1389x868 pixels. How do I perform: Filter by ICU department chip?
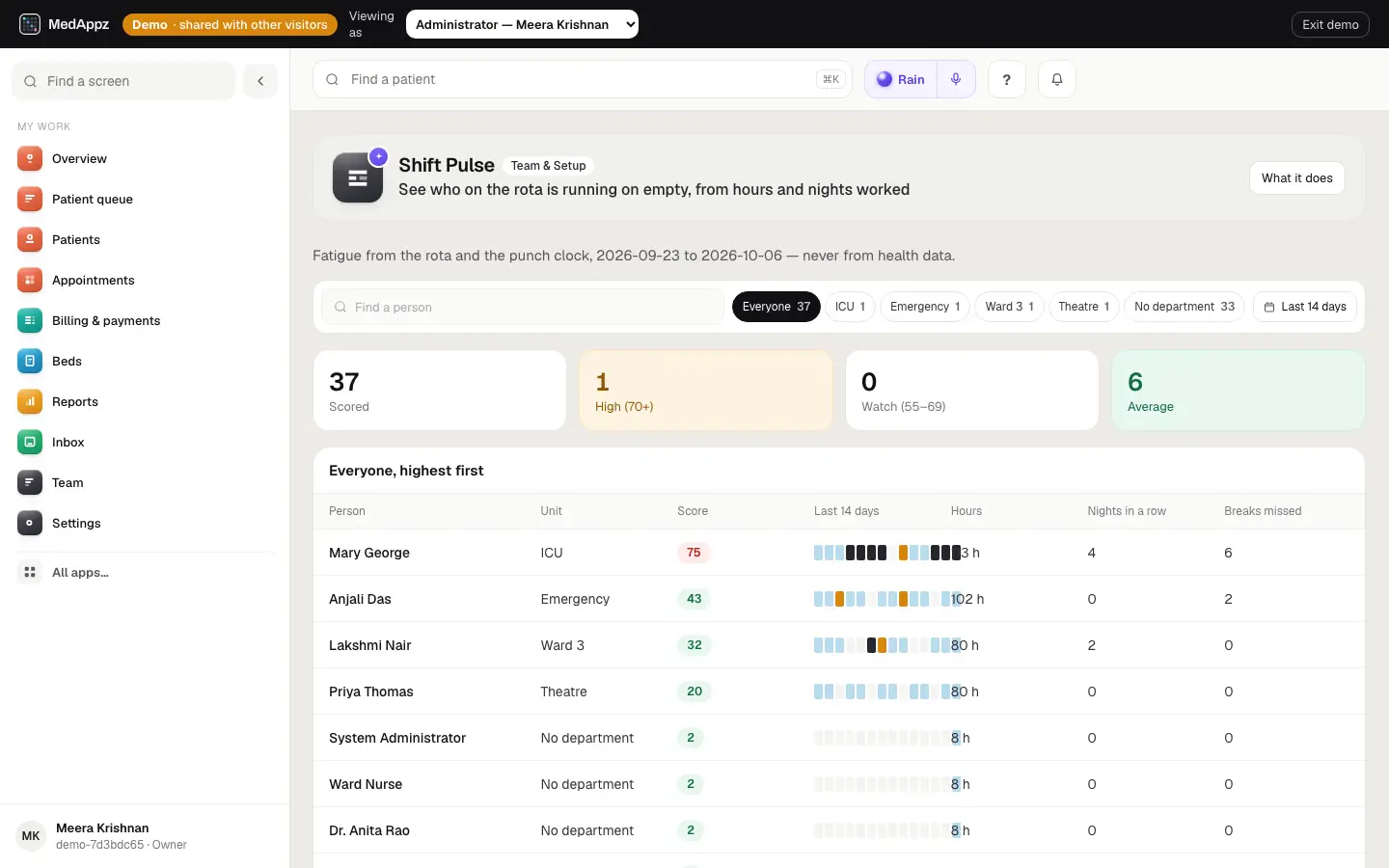pyautogui.click(x=850, y=307)
